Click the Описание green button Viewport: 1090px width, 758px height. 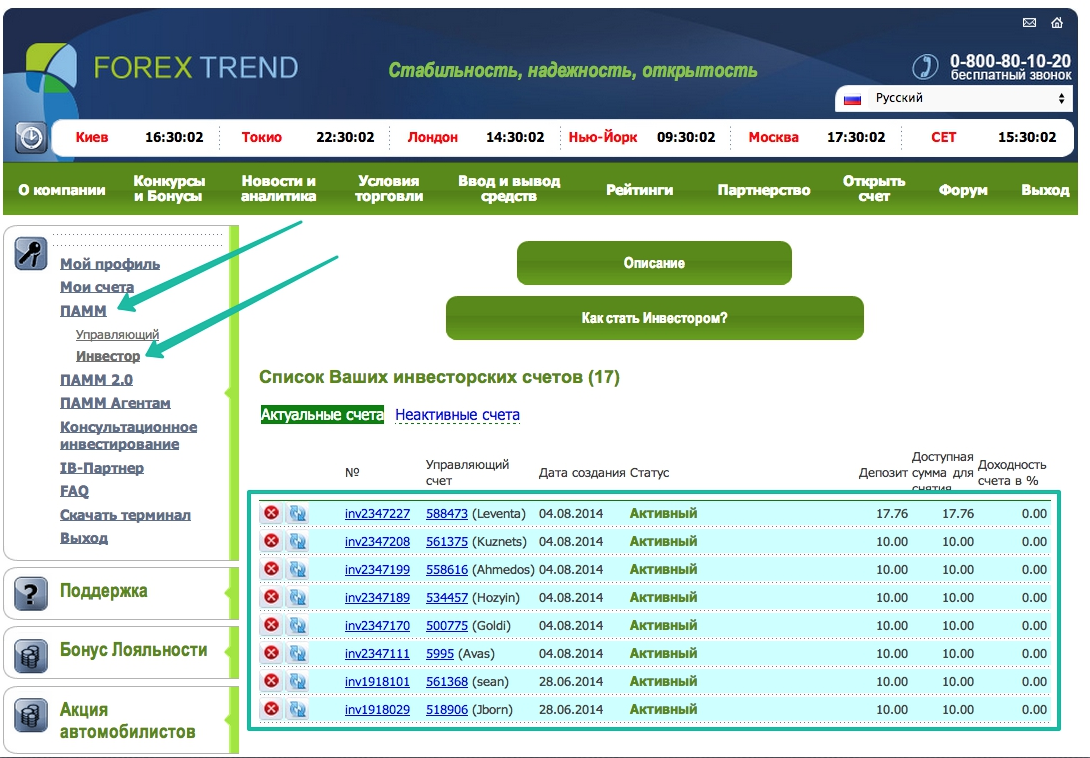click(654, 263)
